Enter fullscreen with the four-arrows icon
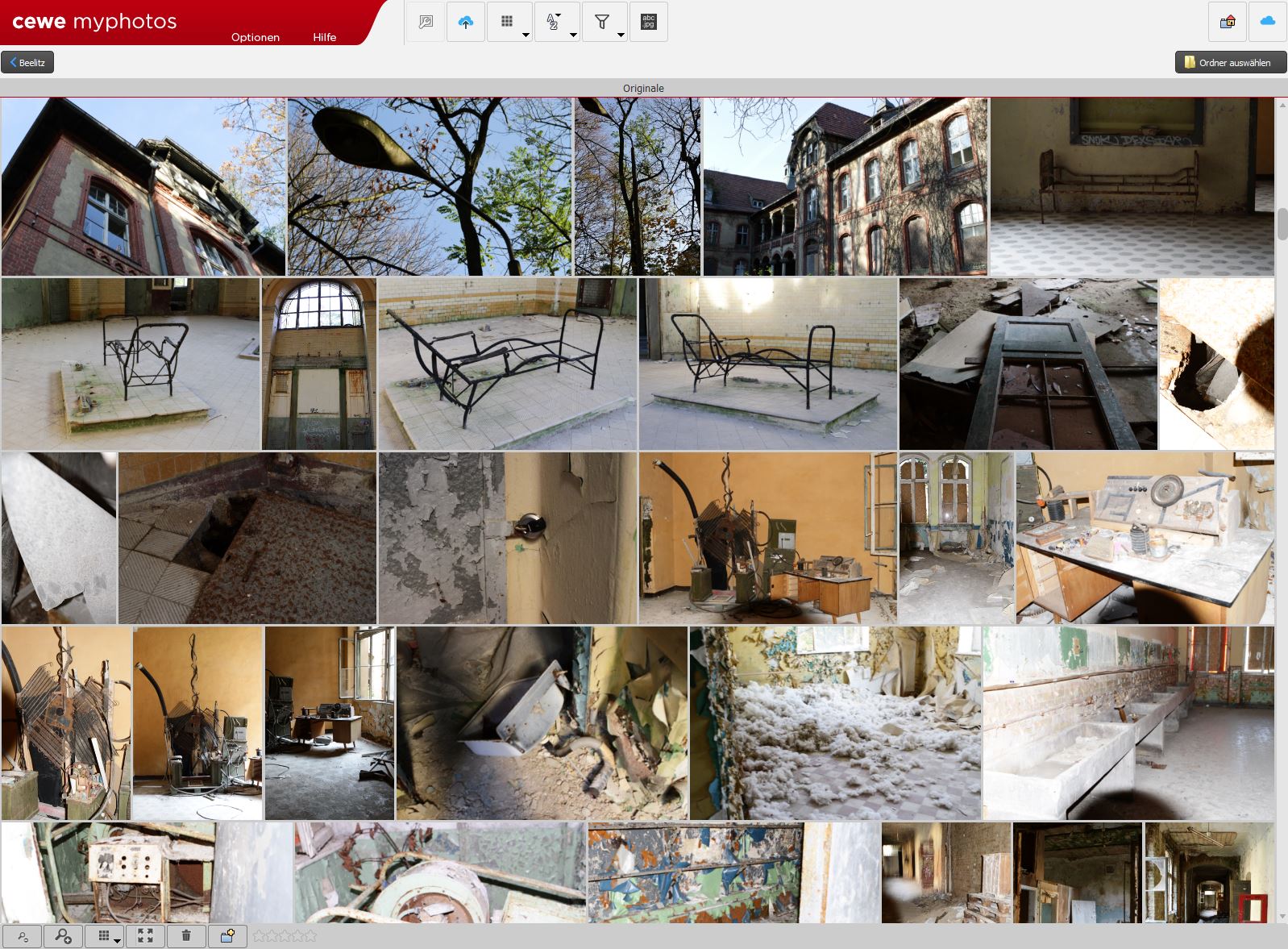 [145, 936]
